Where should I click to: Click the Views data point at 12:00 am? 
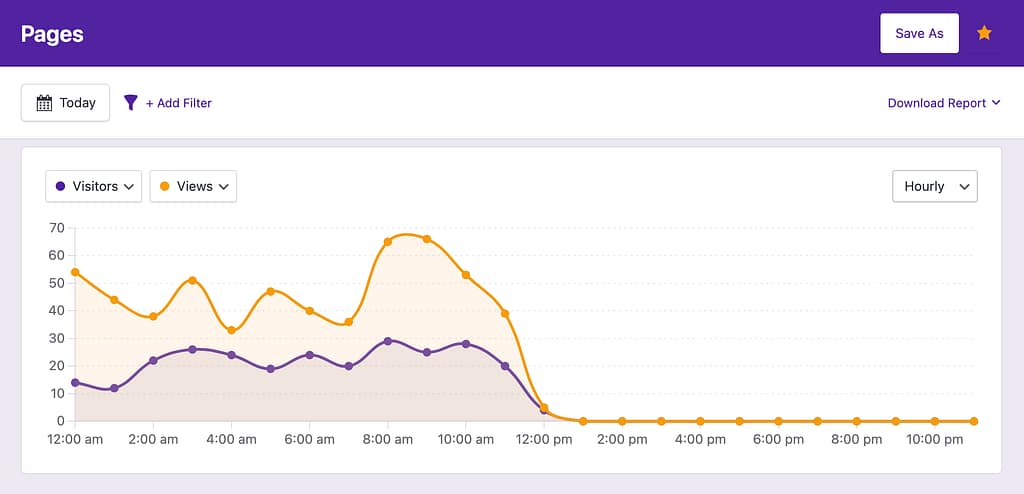[75, 272]
